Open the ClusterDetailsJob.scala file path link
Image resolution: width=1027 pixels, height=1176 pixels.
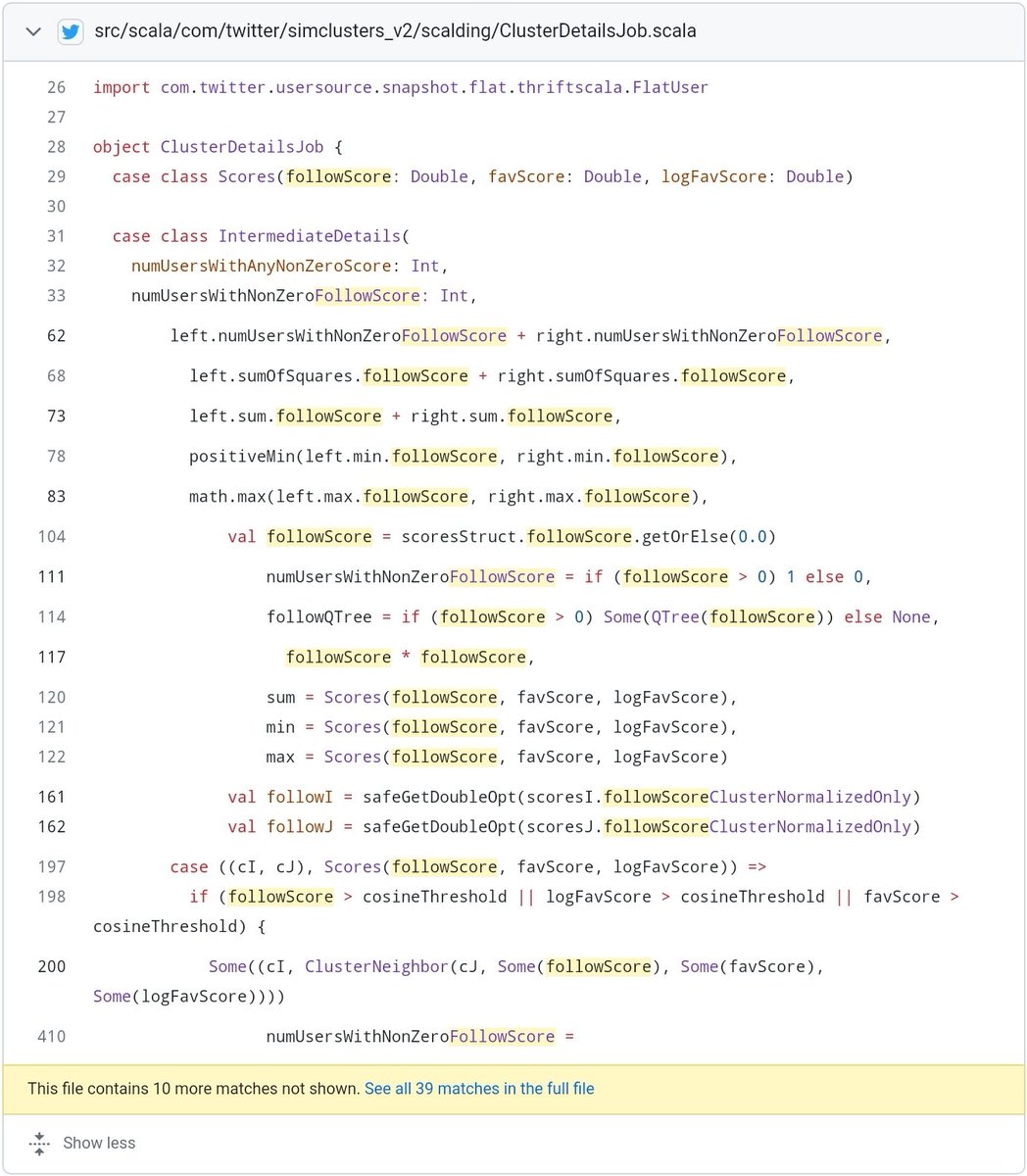(395, 31)
